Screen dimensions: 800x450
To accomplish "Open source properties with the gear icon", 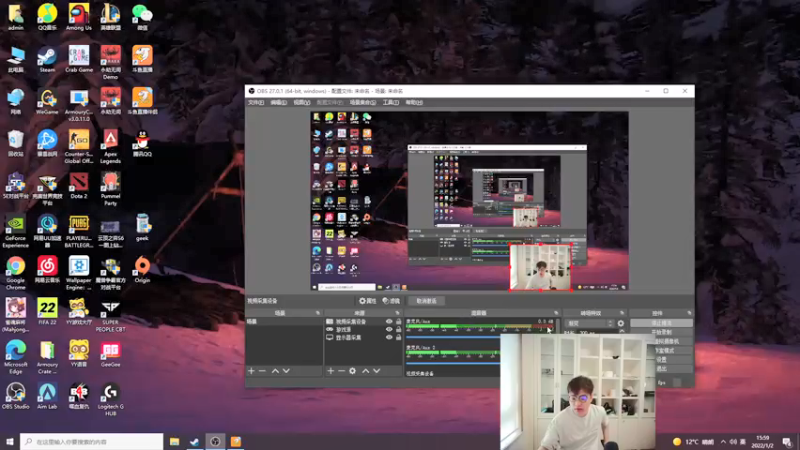I will 353,371.
